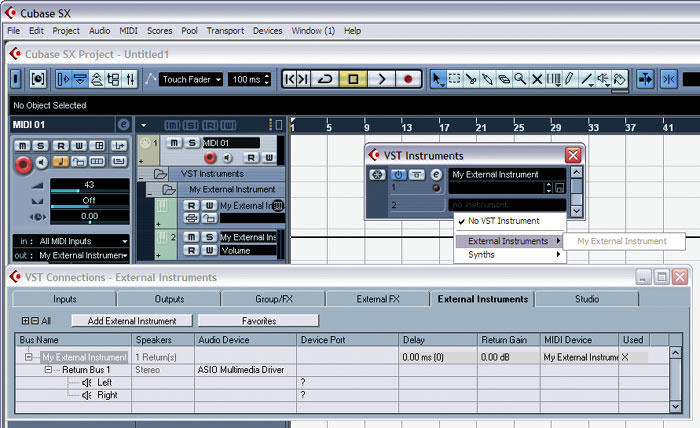
Task: Adjust the 100 ms return time stepper
Action: point(267,79)
